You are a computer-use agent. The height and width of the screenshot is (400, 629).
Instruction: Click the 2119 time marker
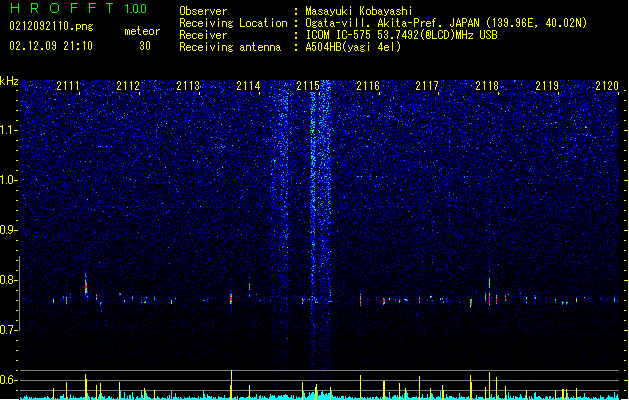pyautogui.click(x=547, y=85)
